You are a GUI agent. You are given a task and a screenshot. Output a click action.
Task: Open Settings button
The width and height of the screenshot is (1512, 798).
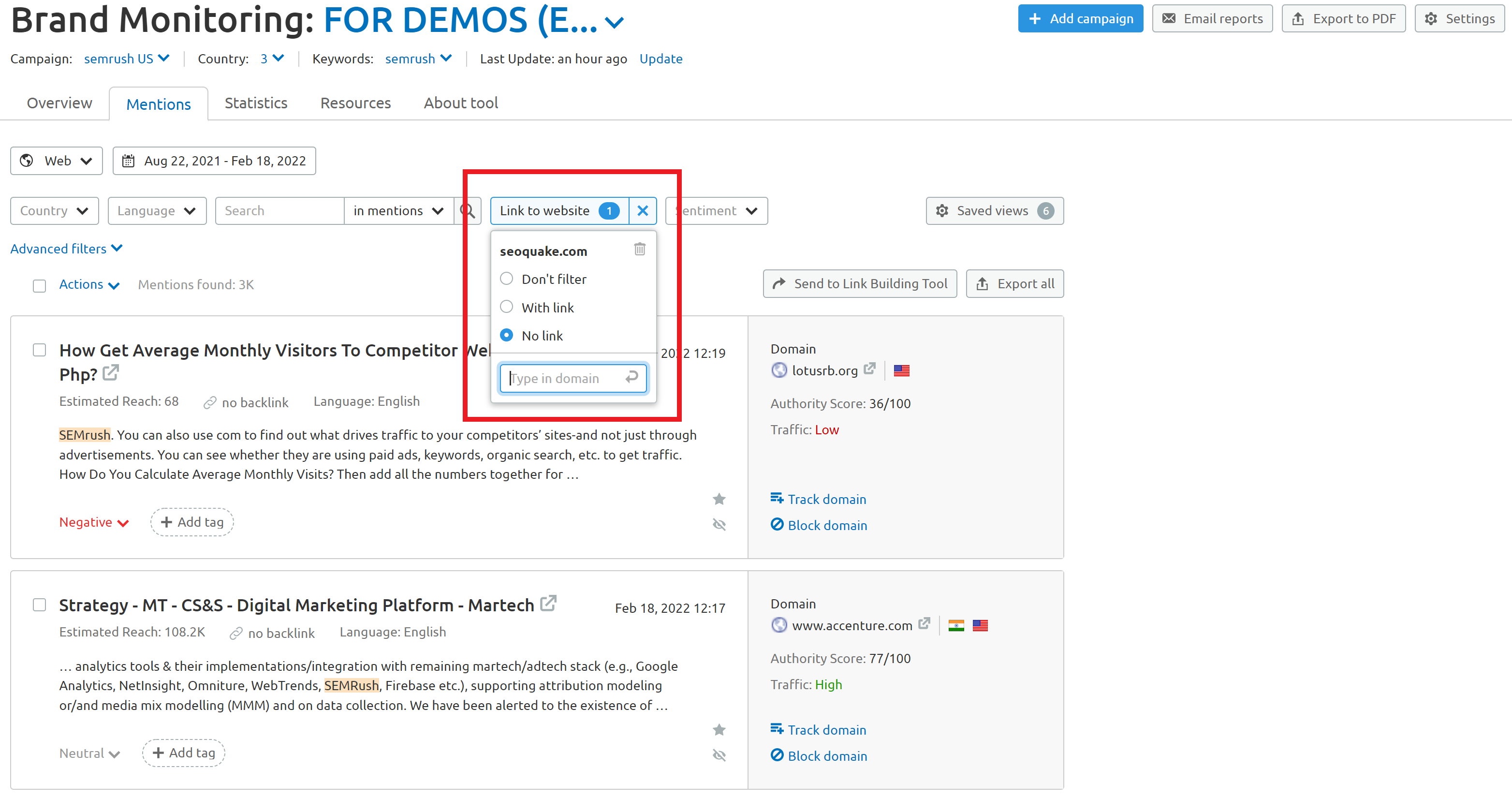[x=1459, y=18]
